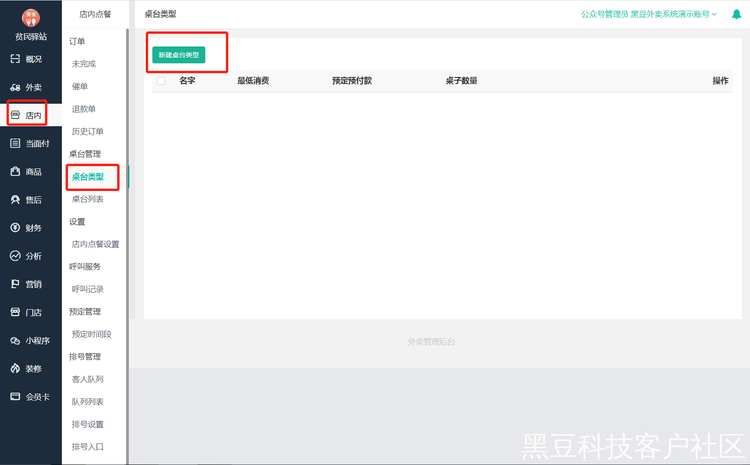Open 催单 submenu item
This screenshot has height=465, width=750.
pos(80,86)
